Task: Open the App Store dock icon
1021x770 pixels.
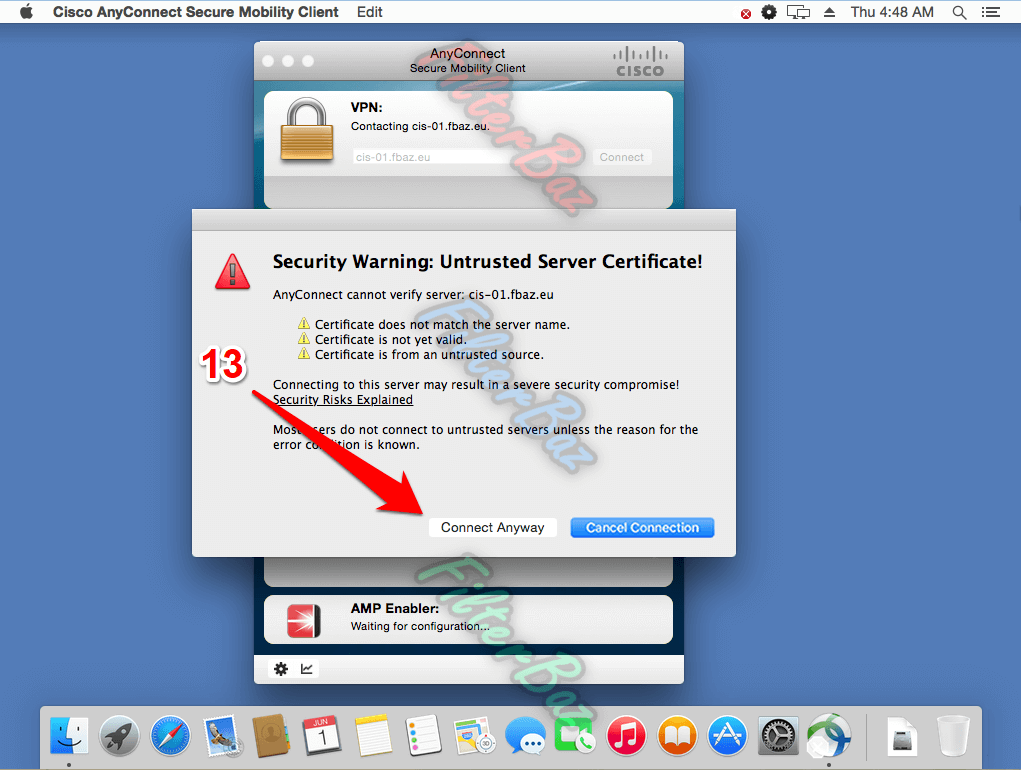Action: [727, 738]
